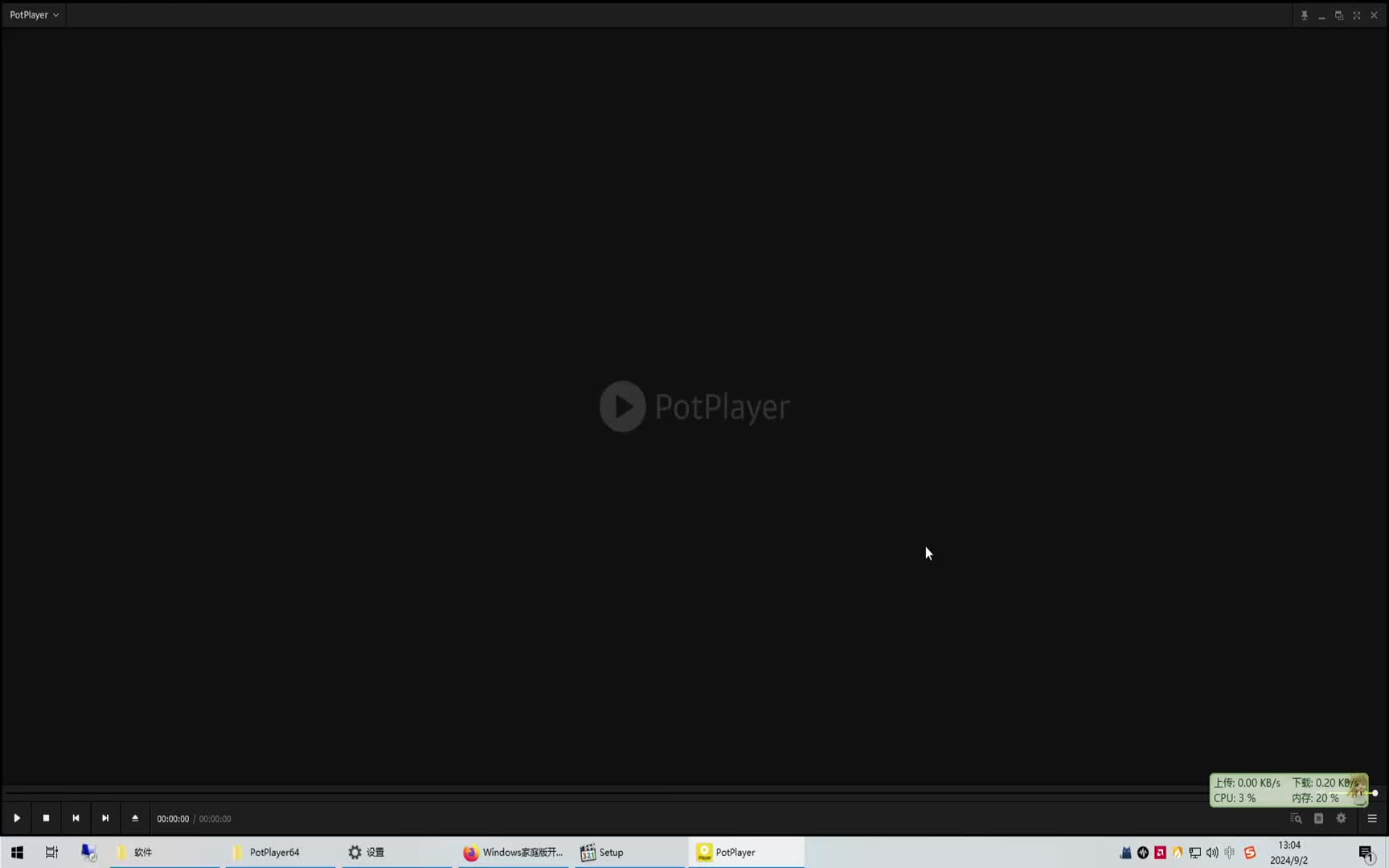The height and width of the screenshot is (868, 1389).
Task: Toggle the always-on-top pin icon
Action: [1304, 15]
